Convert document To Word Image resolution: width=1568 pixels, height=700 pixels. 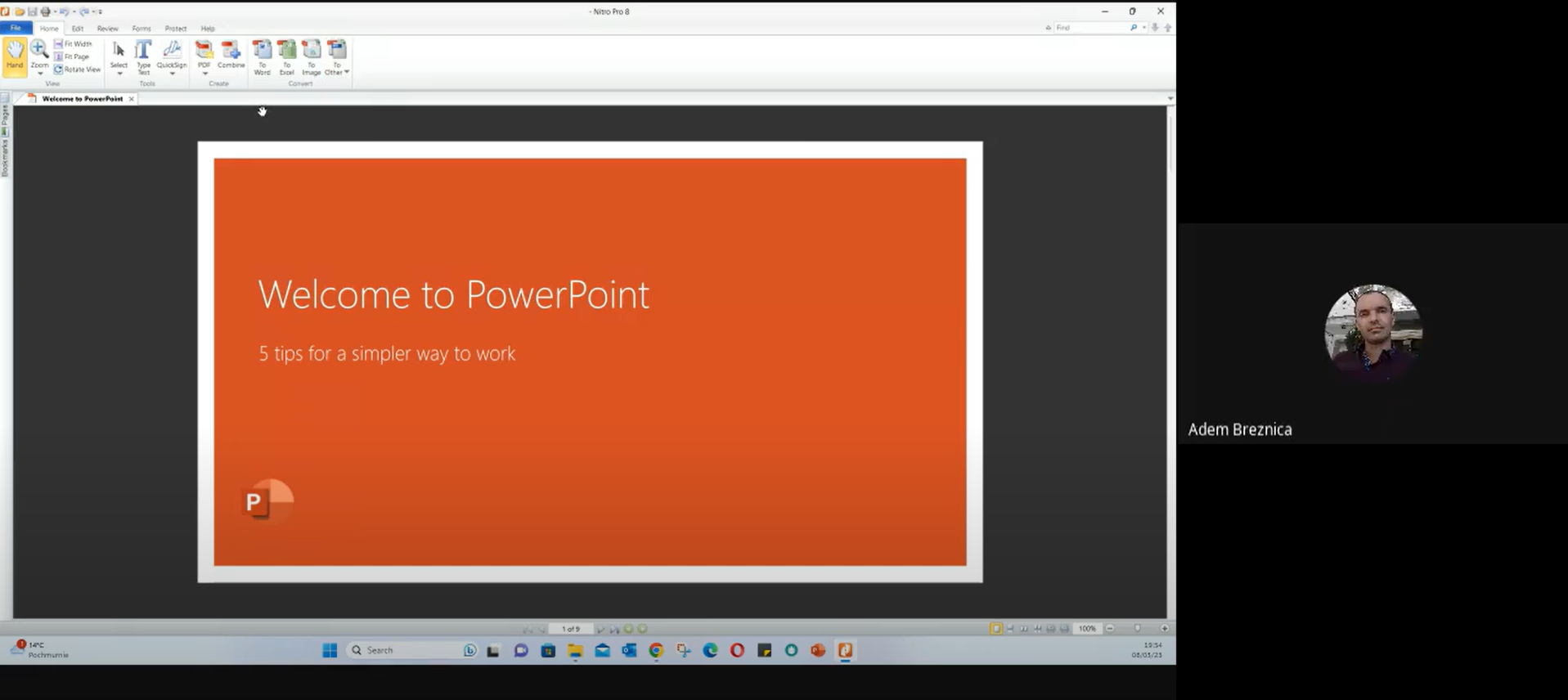(262, 57)
